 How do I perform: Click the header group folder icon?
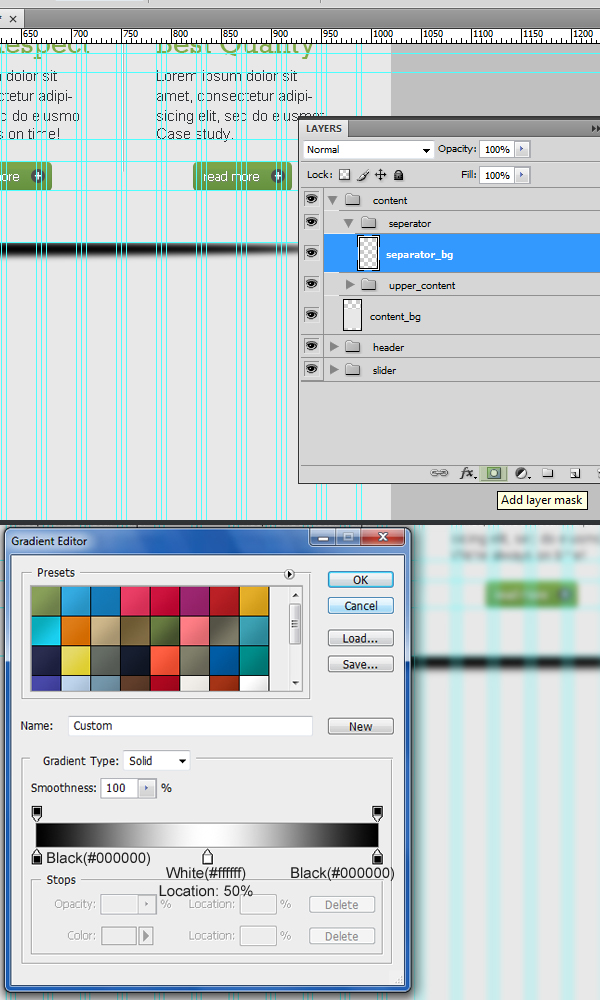point(353,346)
